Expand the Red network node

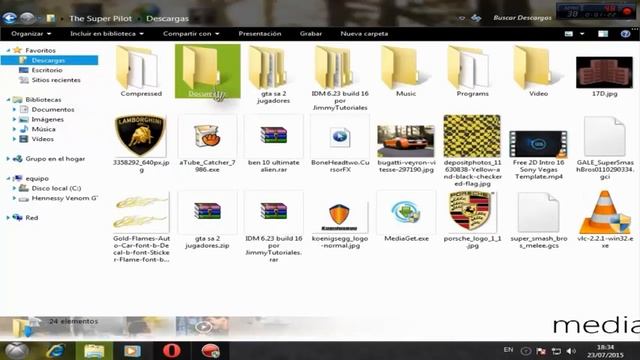8,218
